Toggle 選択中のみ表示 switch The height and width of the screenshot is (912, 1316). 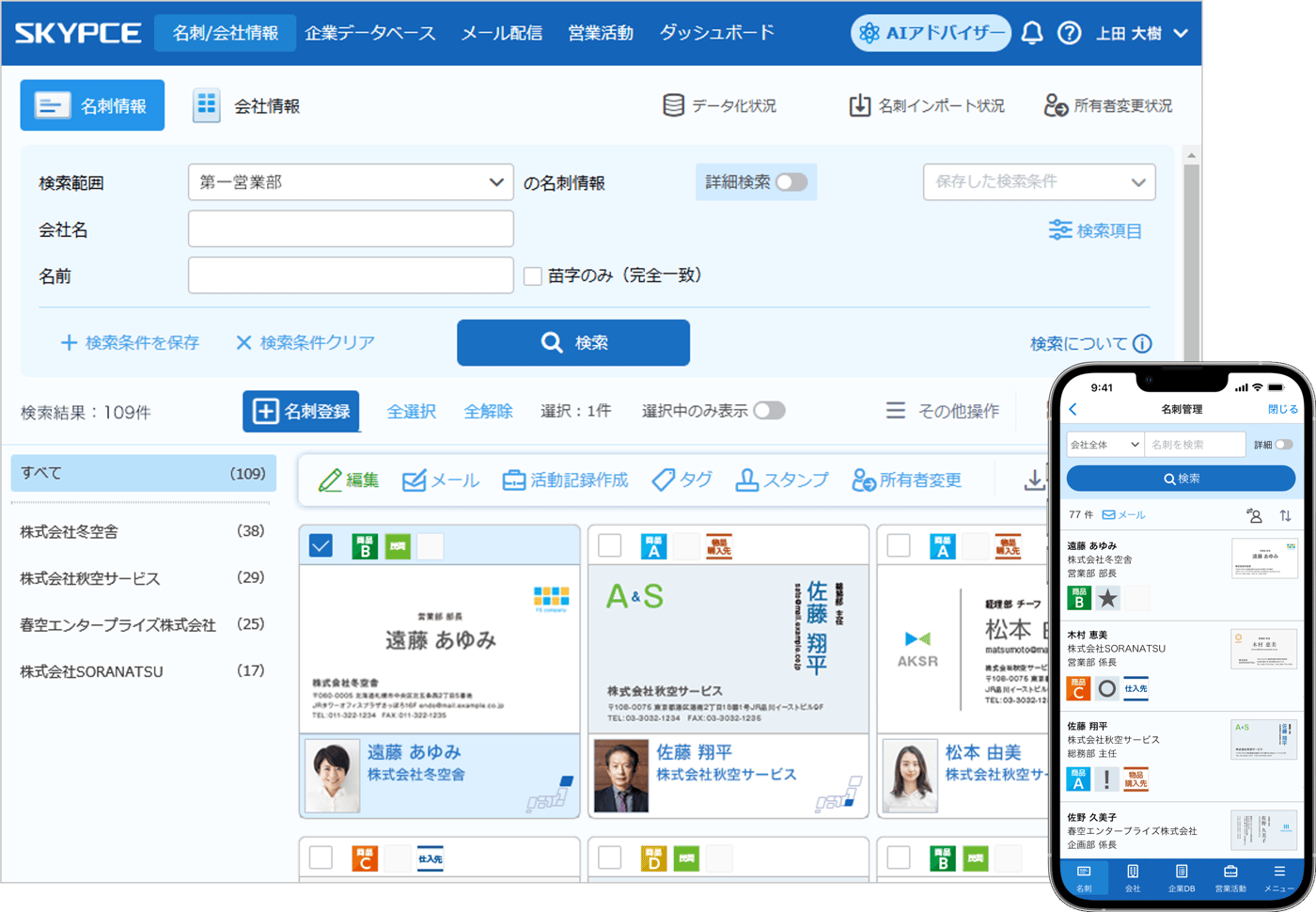769,411
